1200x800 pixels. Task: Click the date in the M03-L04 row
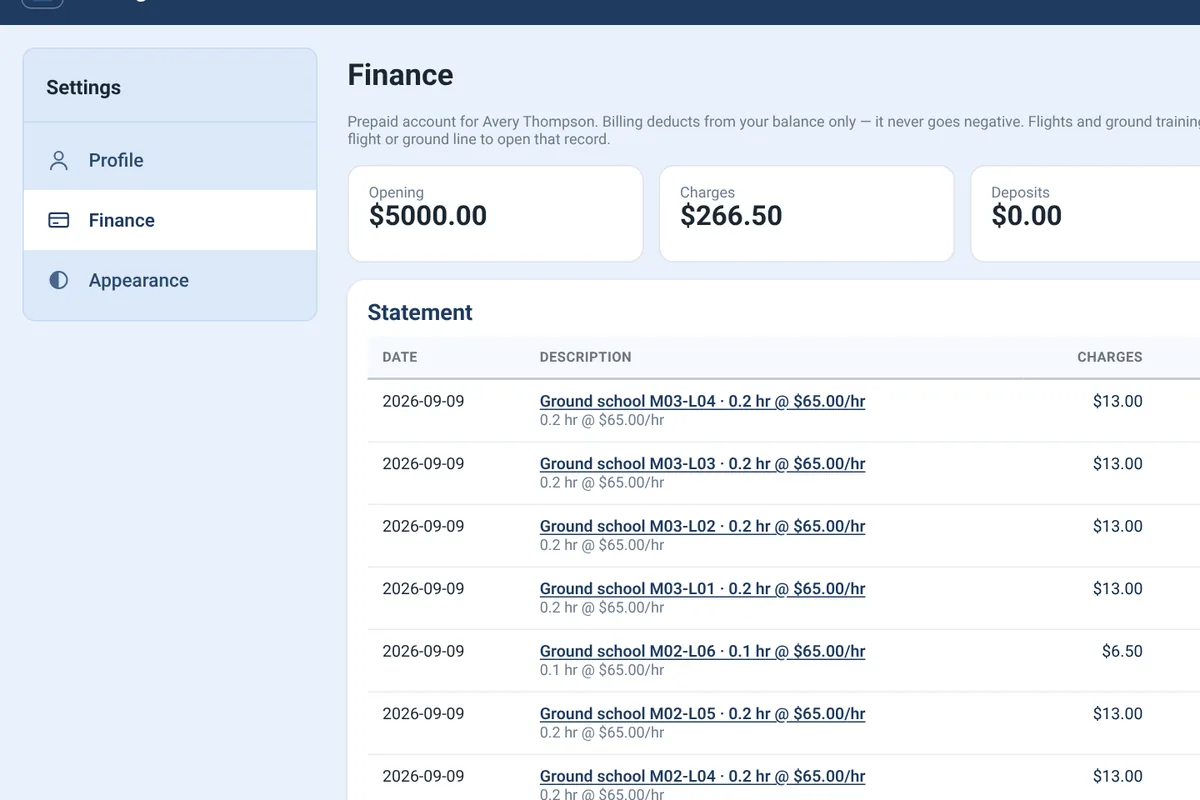(x=423, y=401)
